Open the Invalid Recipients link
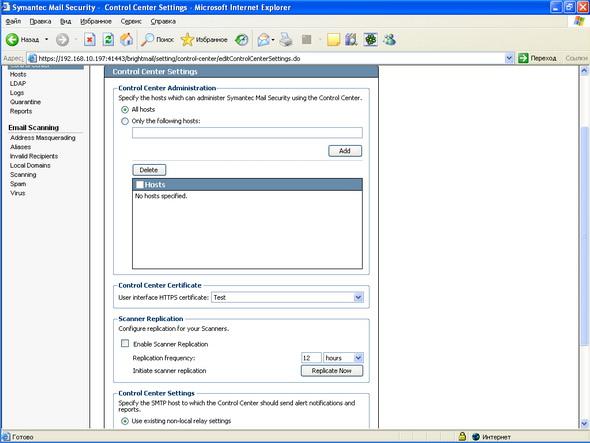The width and height of the screenshot is (590, 443). click(34, 156)
